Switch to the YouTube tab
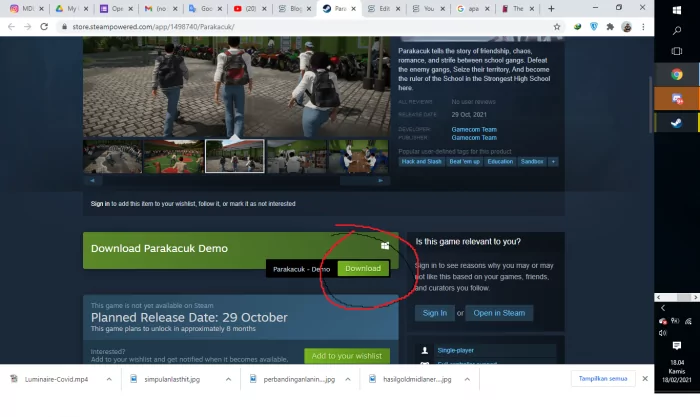 coord(250,8)
